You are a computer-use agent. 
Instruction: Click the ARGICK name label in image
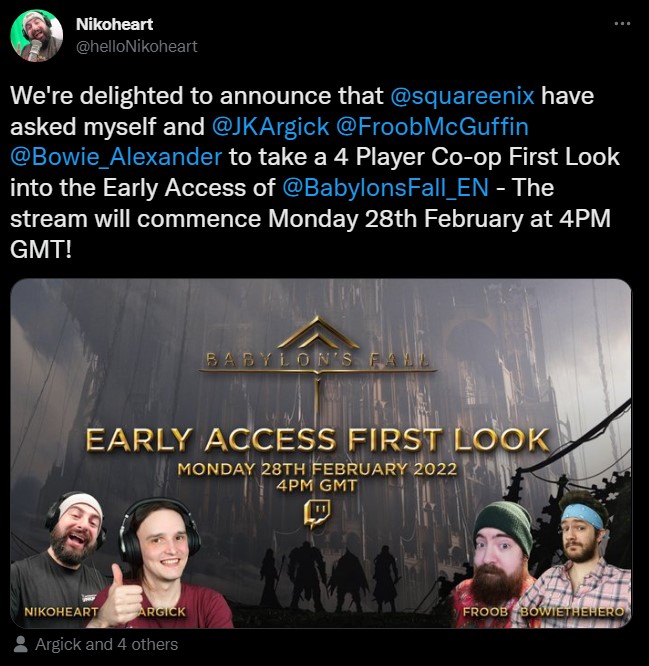click(162, 612)
